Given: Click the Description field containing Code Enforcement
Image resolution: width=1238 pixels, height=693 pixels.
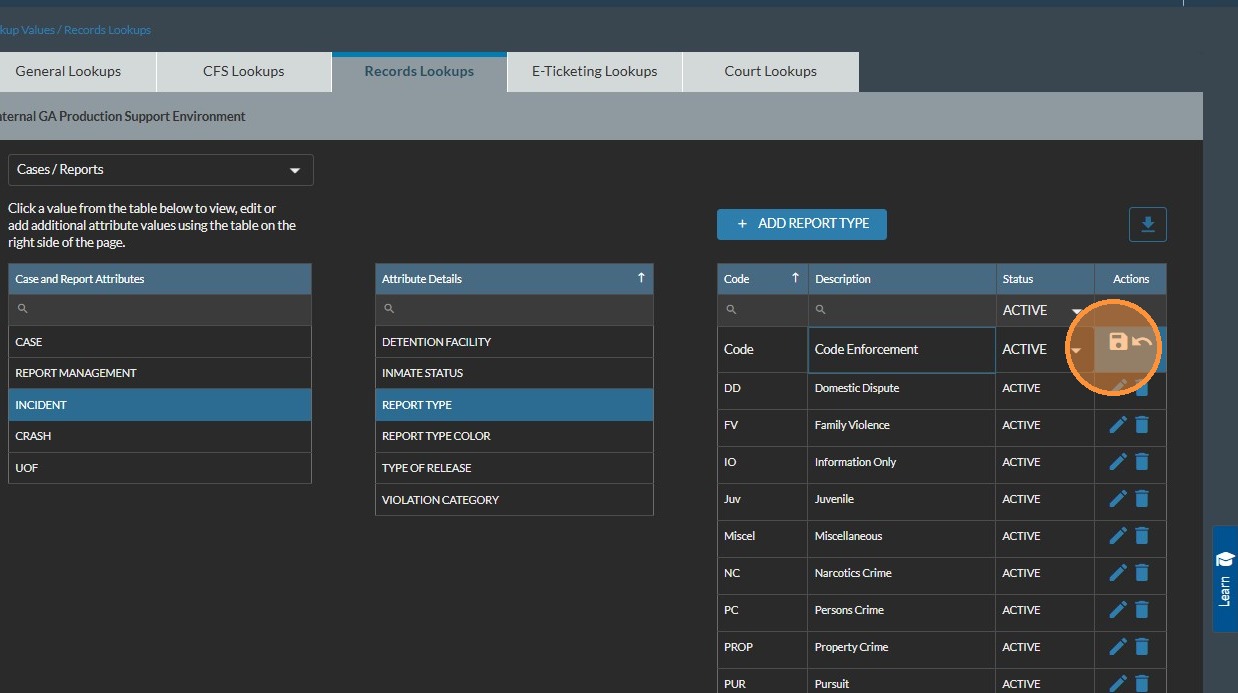Looking at the screenshot, I should [900, 350].
